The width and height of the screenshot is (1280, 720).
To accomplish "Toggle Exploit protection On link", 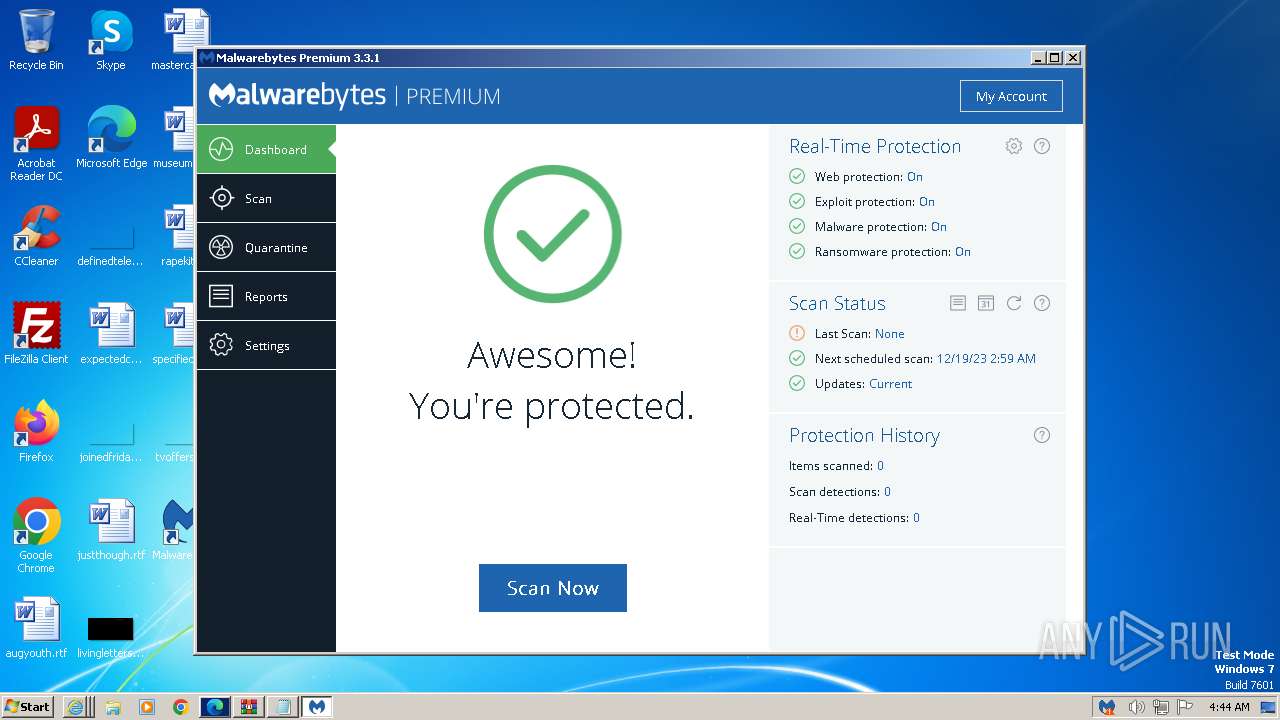I will [927, 202].
